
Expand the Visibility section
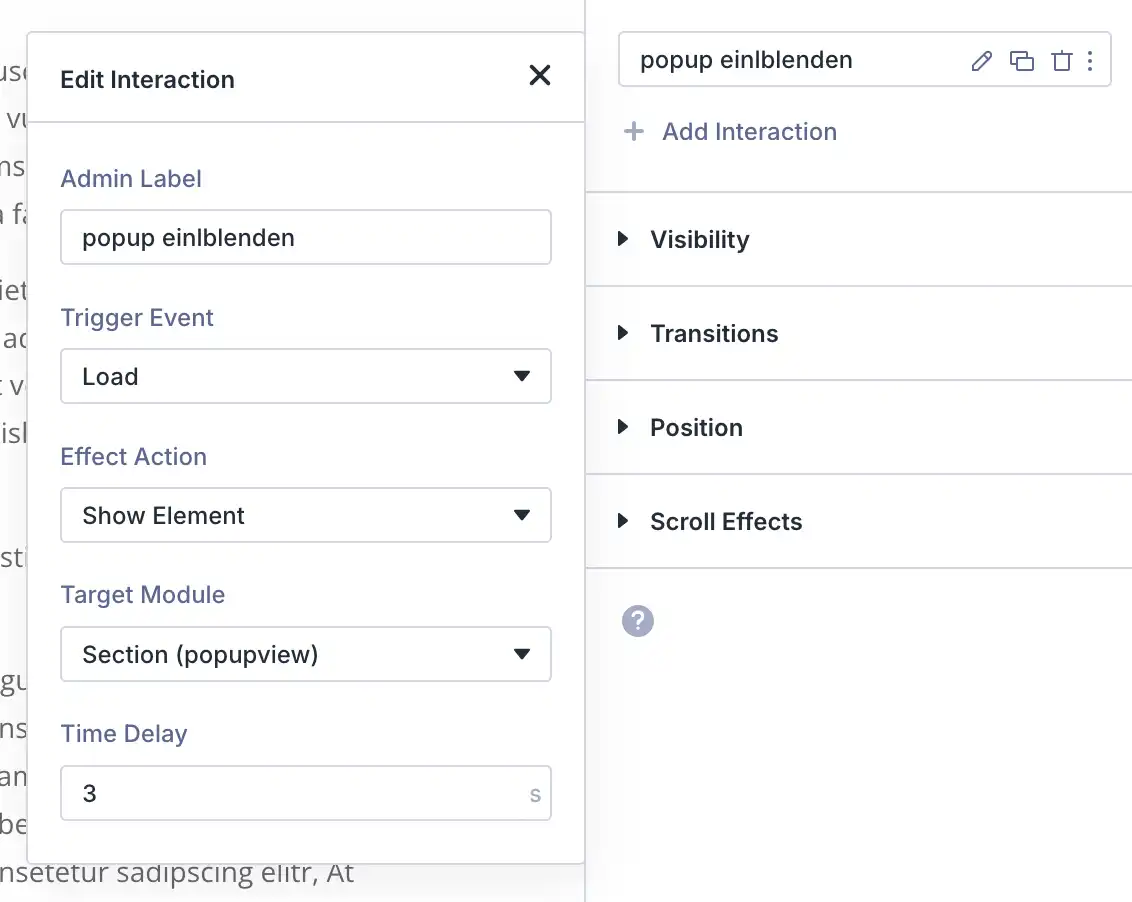point(699,239)
